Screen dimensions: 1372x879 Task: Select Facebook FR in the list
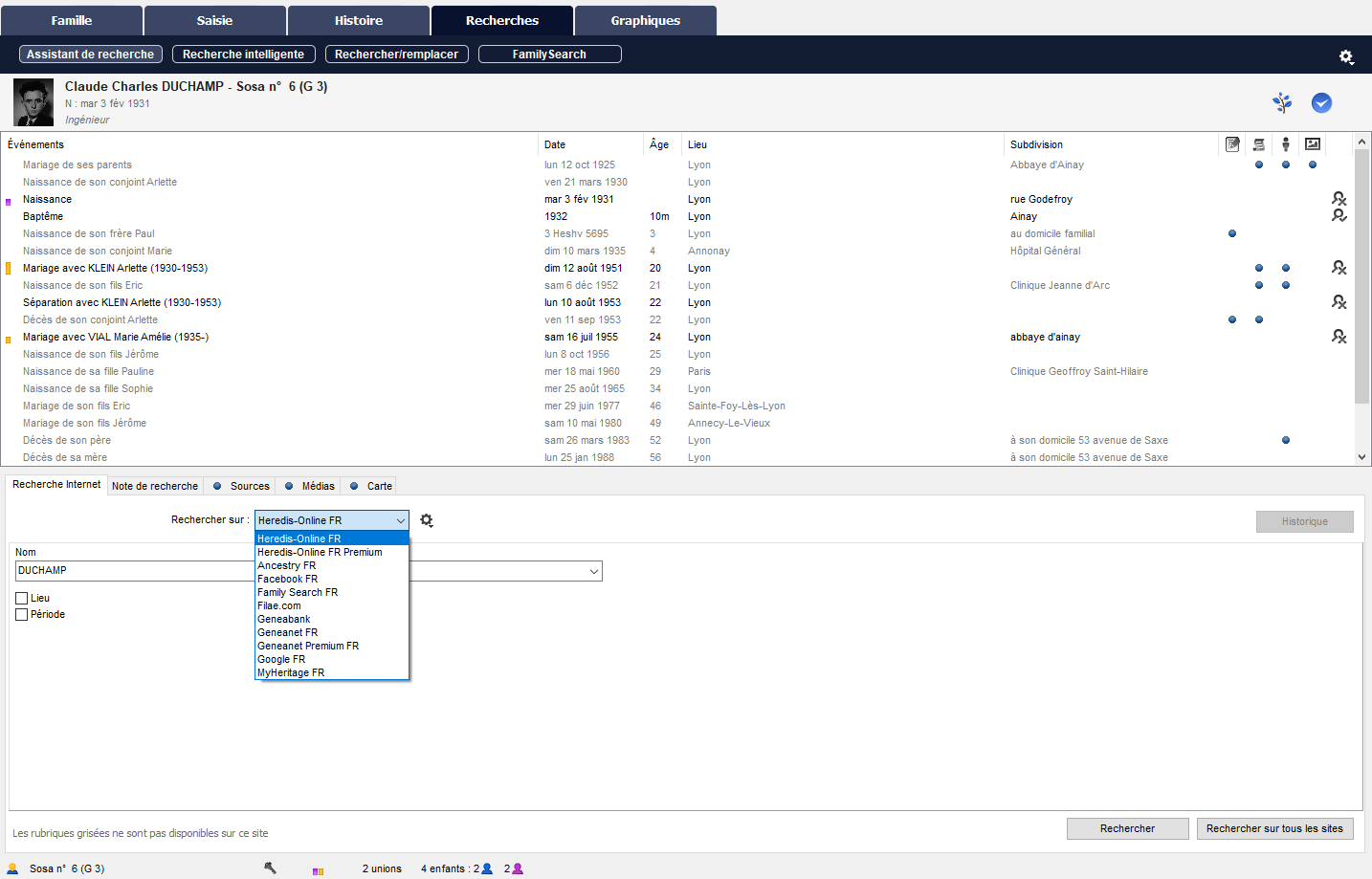(332, 579)
